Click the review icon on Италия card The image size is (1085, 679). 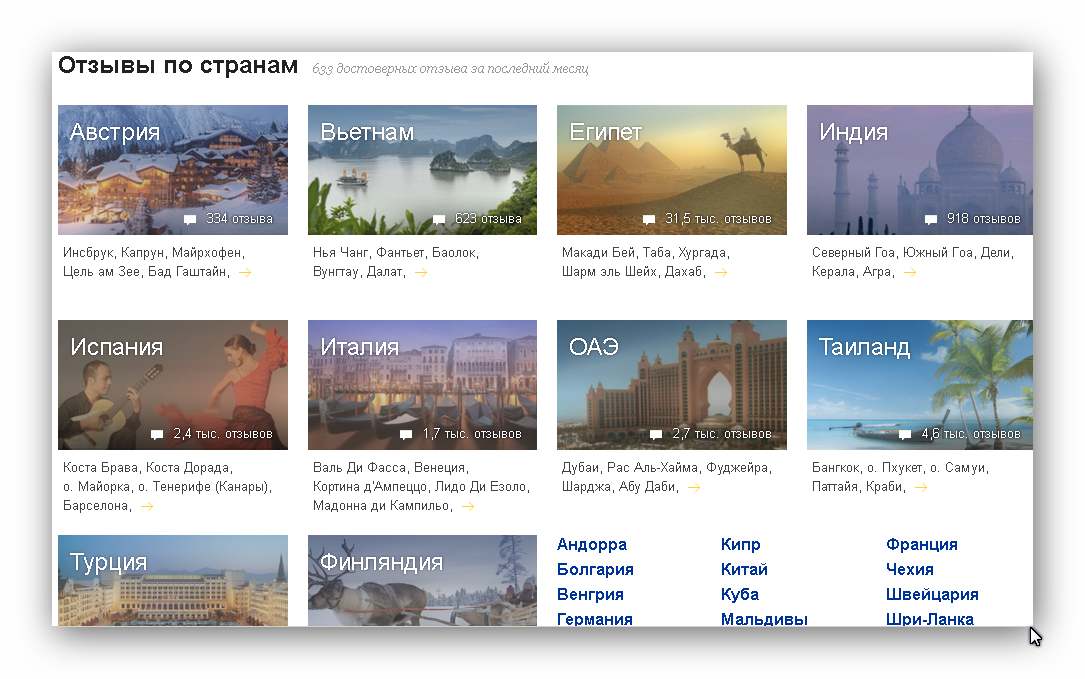pyautogui.click(x=406, y=435)
